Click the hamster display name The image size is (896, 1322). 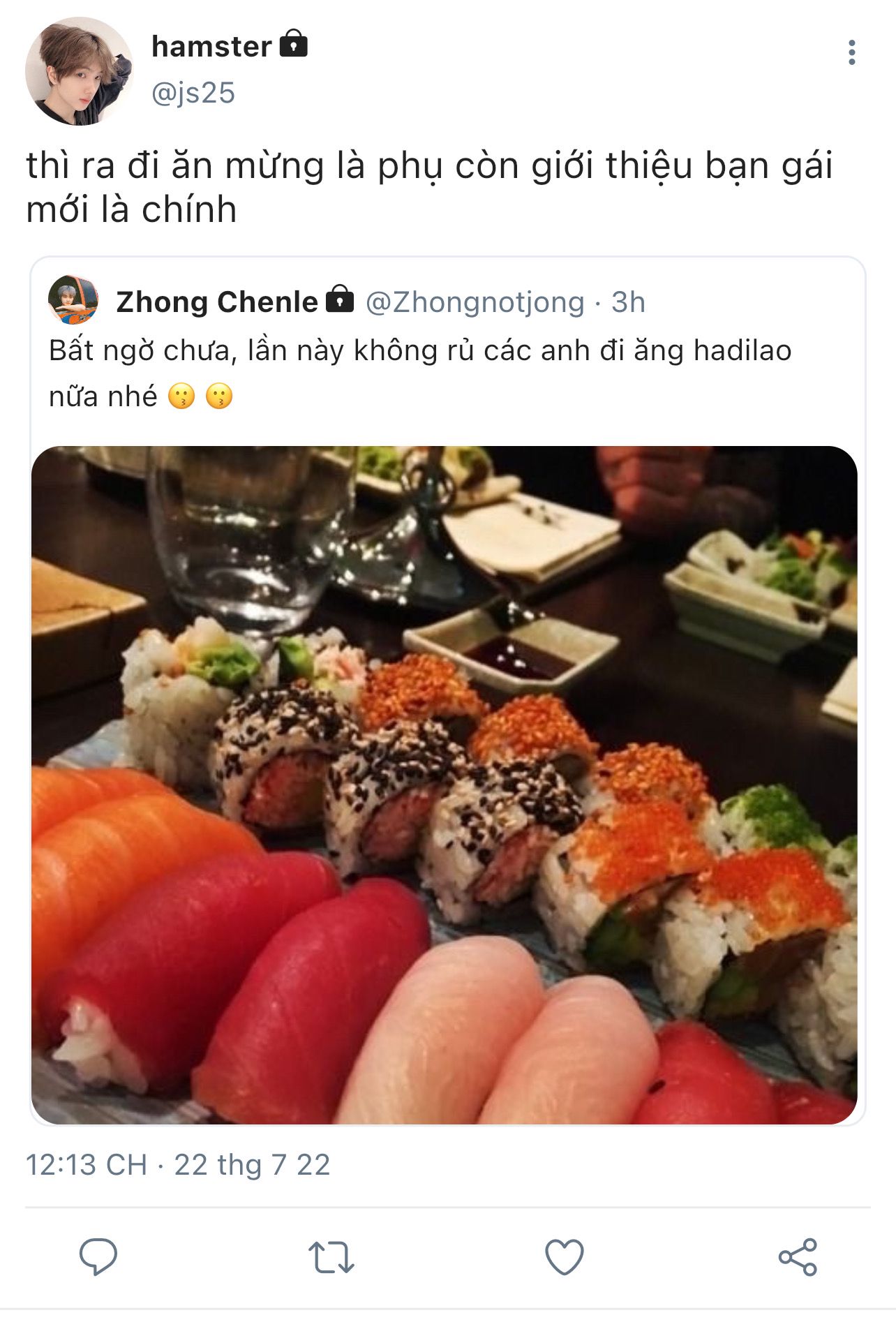click(x=211, y=47)
